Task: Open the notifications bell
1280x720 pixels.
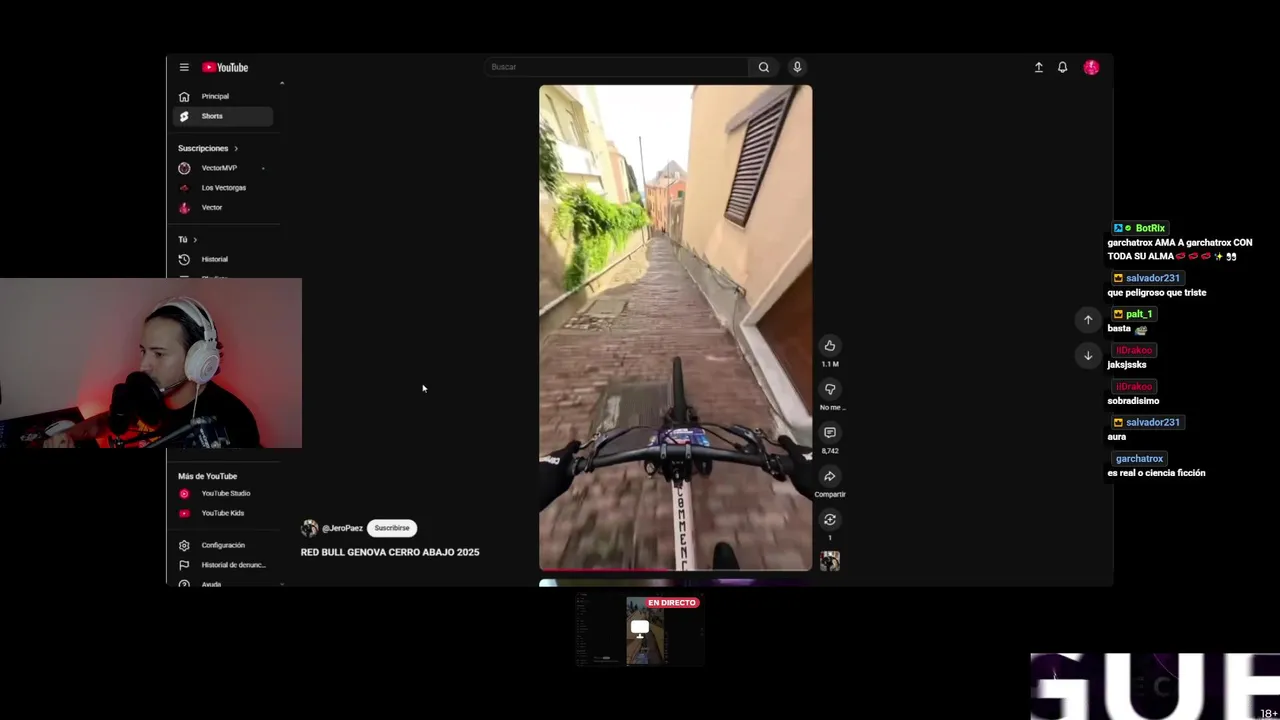Action: coord(1062,67)
